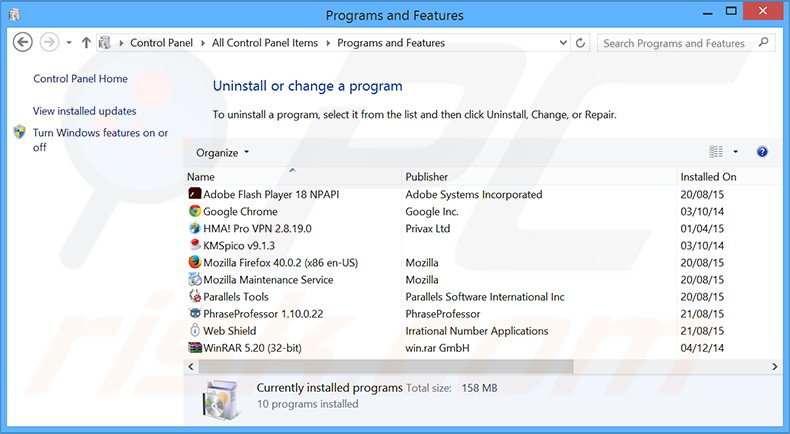Select the Parallels Tools entry
The image size is (790, 434).
pos(236,296)
